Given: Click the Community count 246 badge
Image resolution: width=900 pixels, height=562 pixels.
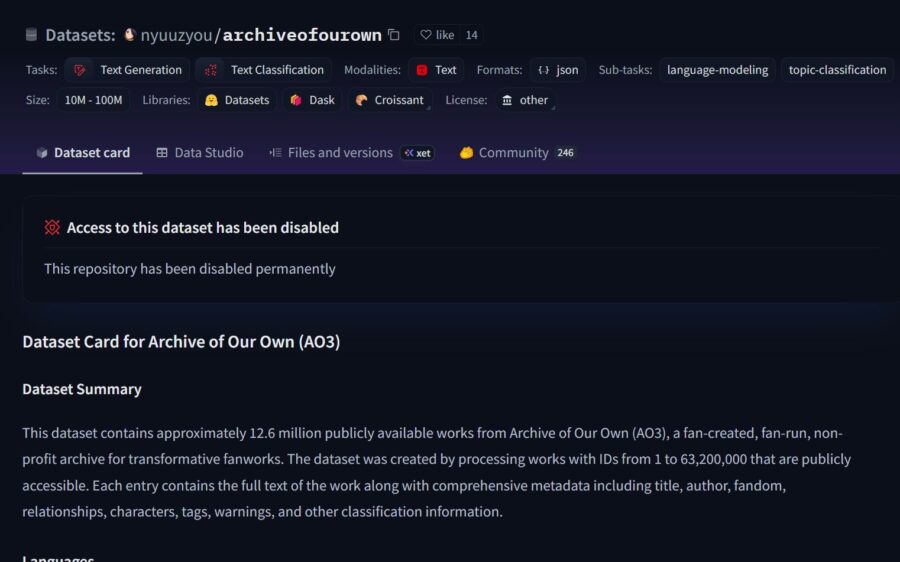Looking at the screenshot, I should click(565, 153).
